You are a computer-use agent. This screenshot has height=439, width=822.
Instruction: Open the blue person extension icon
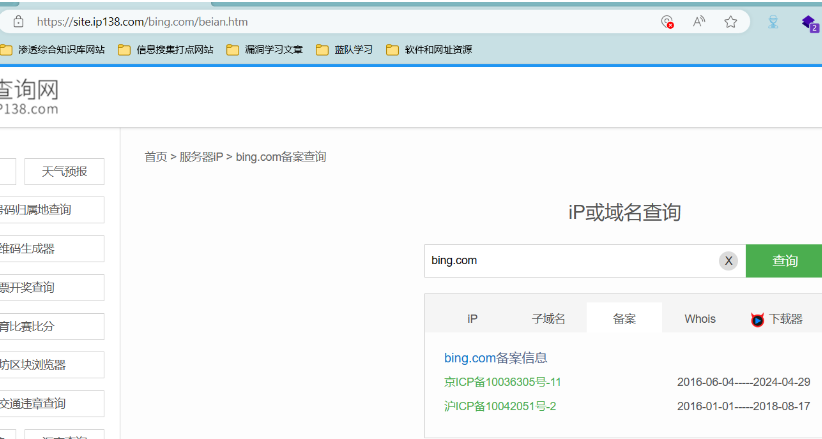click(773, 22)
